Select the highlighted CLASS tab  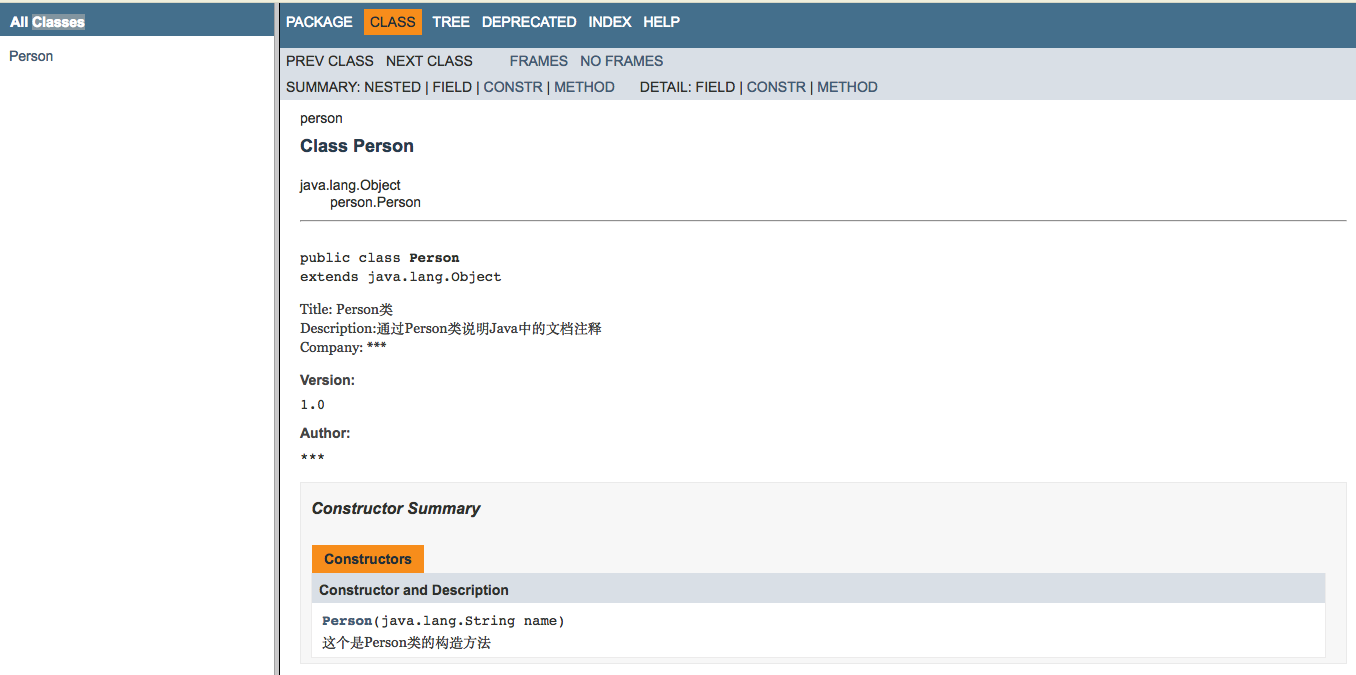[392, 22]
